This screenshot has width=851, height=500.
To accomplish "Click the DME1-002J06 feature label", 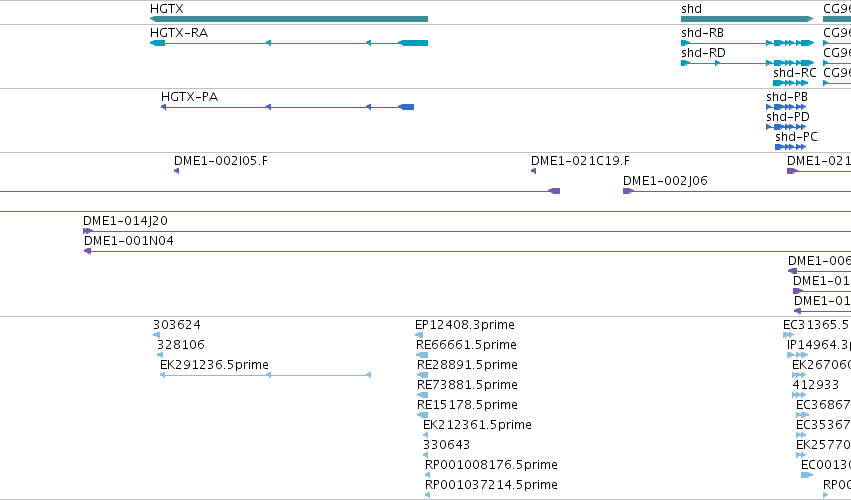I will point(665,181).
